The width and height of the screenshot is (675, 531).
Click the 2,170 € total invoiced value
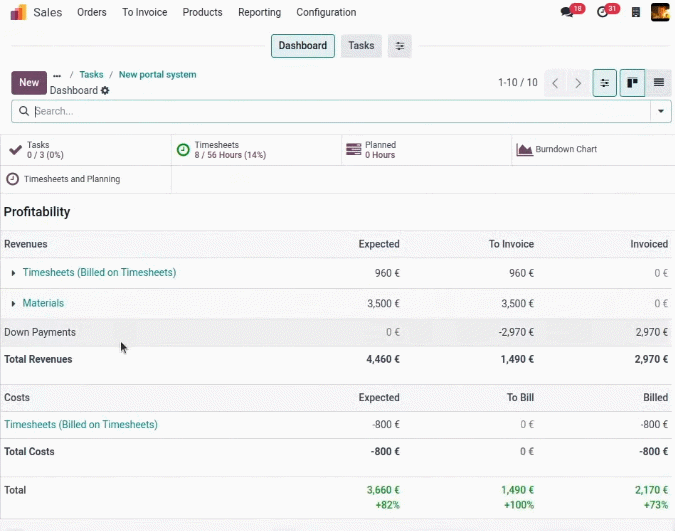651,490
